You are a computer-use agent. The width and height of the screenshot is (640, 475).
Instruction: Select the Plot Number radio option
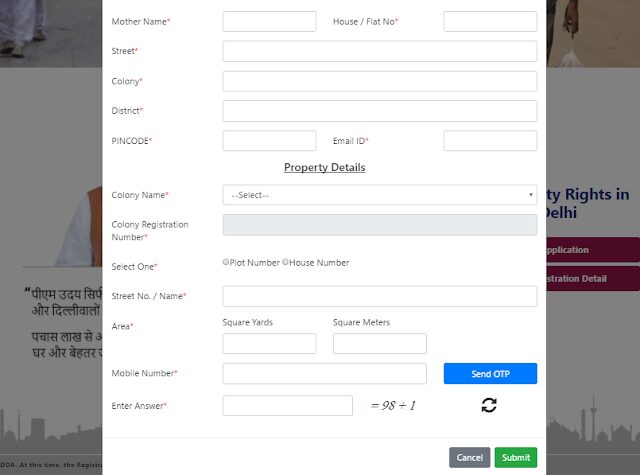click(226, 262)
